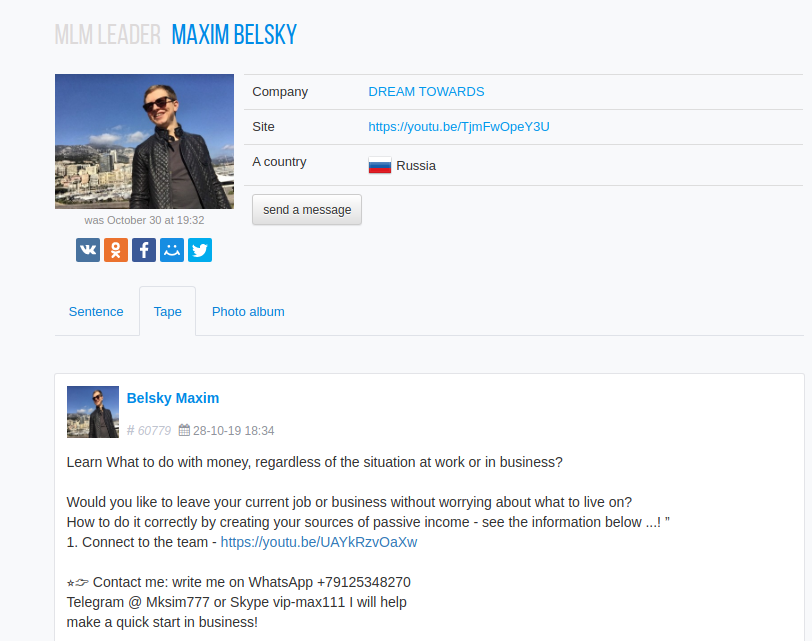Open the DREAM TOWARDS company link

tap(426, 92)
